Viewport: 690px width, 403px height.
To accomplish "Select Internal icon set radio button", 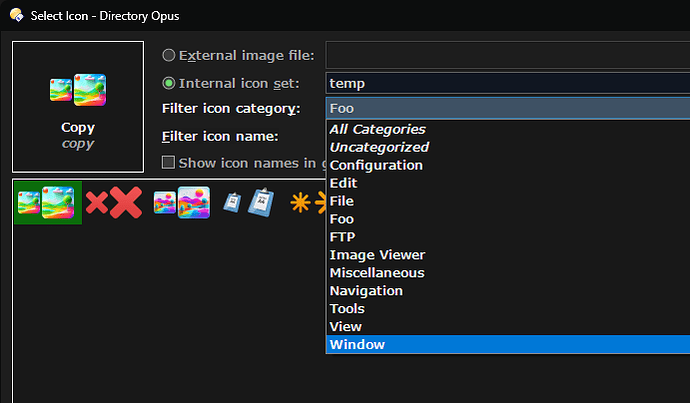I will pyautogui.click(x=169, y=83).
